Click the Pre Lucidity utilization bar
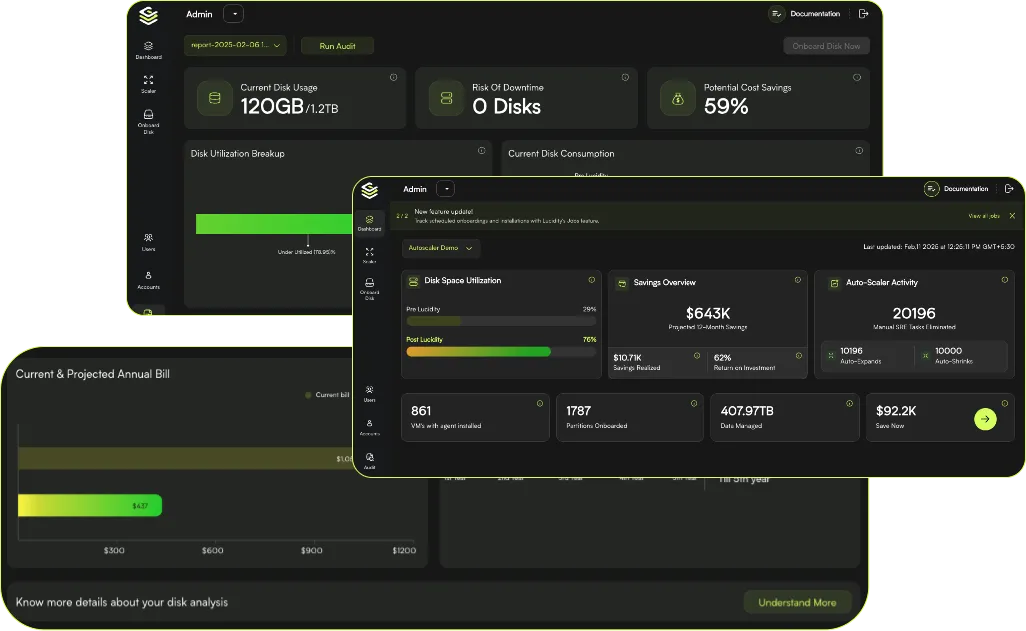Viewport: 1026px width, 631px height. tap(501, 321)
